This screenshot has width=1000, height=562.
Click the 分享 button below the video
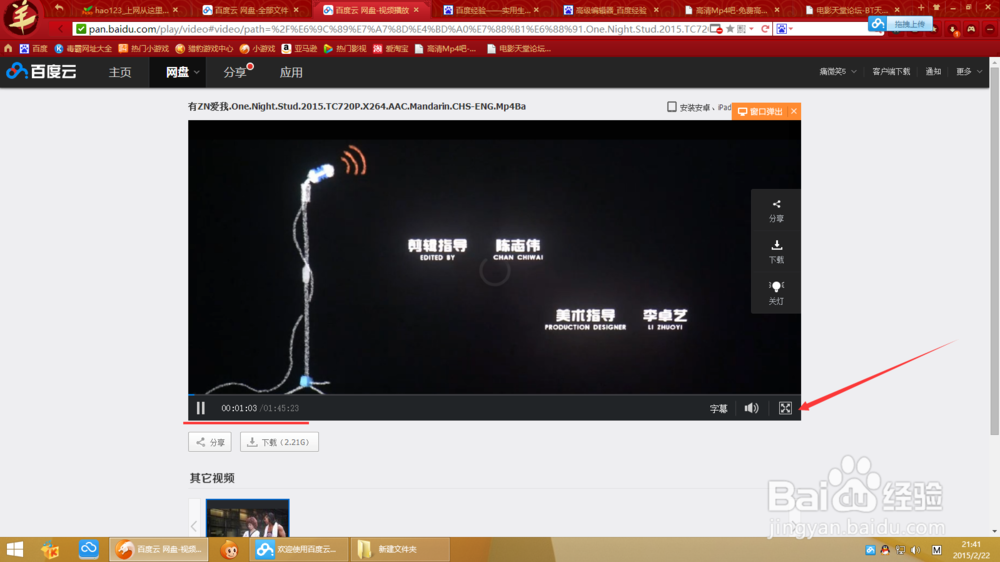coord(210,442)
